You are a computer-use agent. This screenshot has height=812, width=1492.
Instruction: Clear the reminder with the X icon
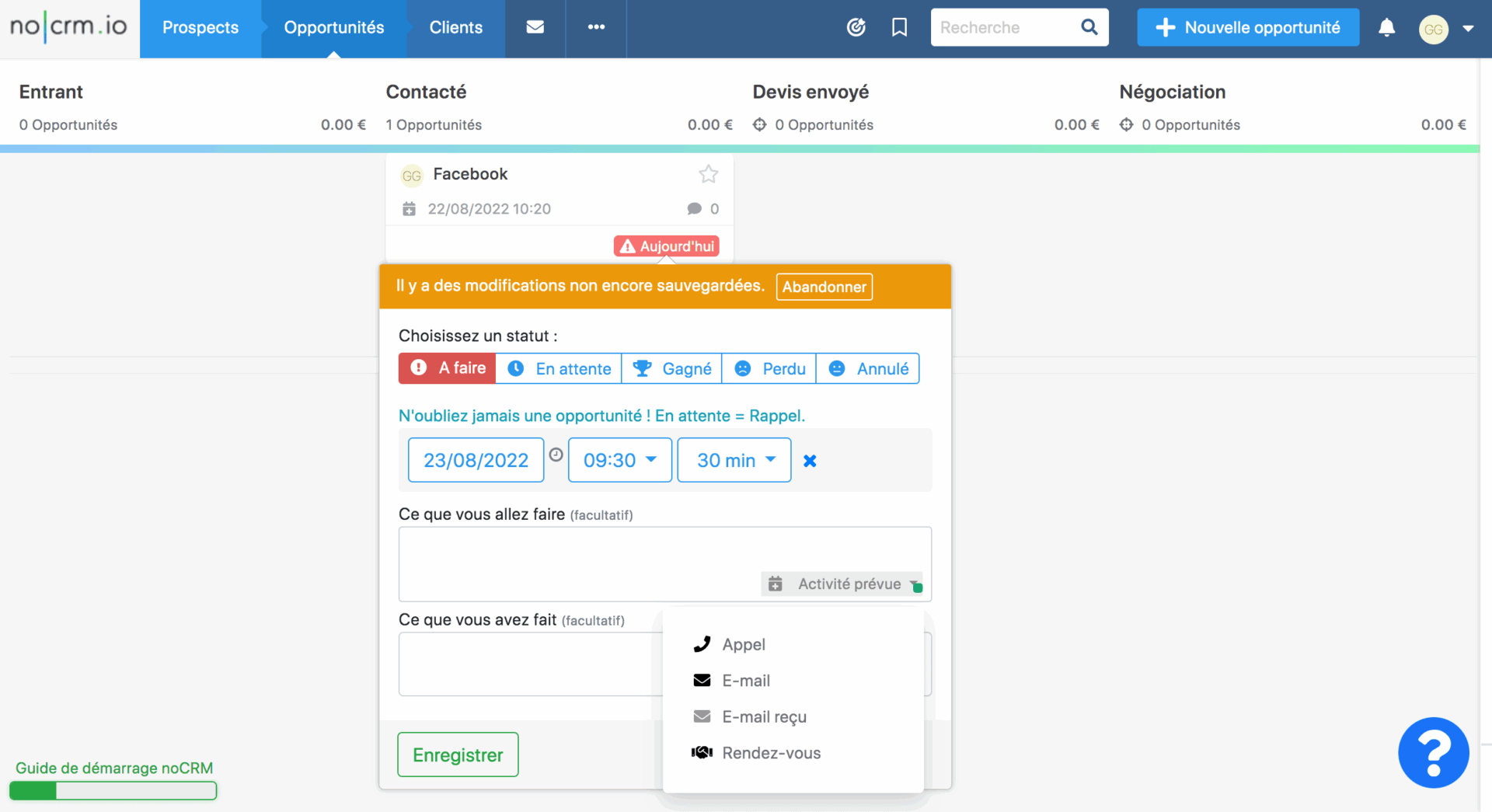click(810, 461)
